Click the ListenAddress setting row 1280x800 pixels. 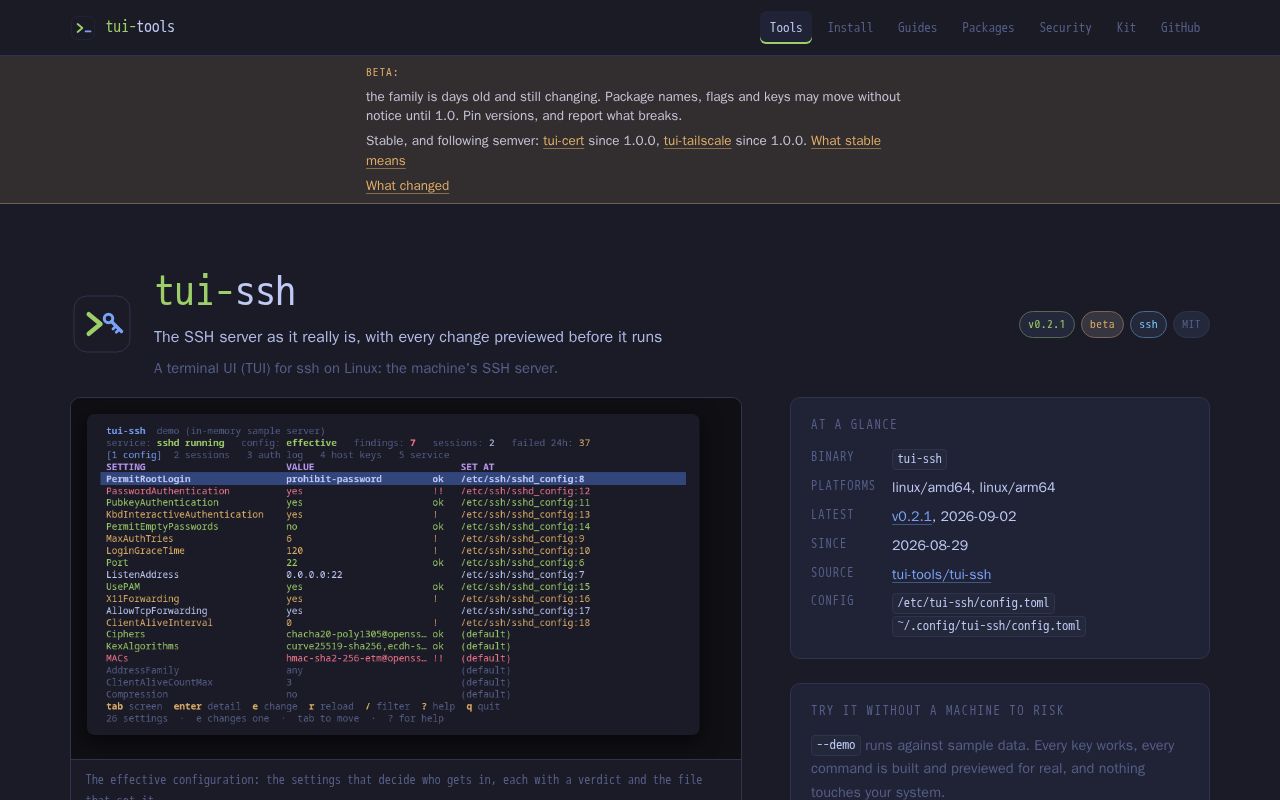(x=393, y=575)
